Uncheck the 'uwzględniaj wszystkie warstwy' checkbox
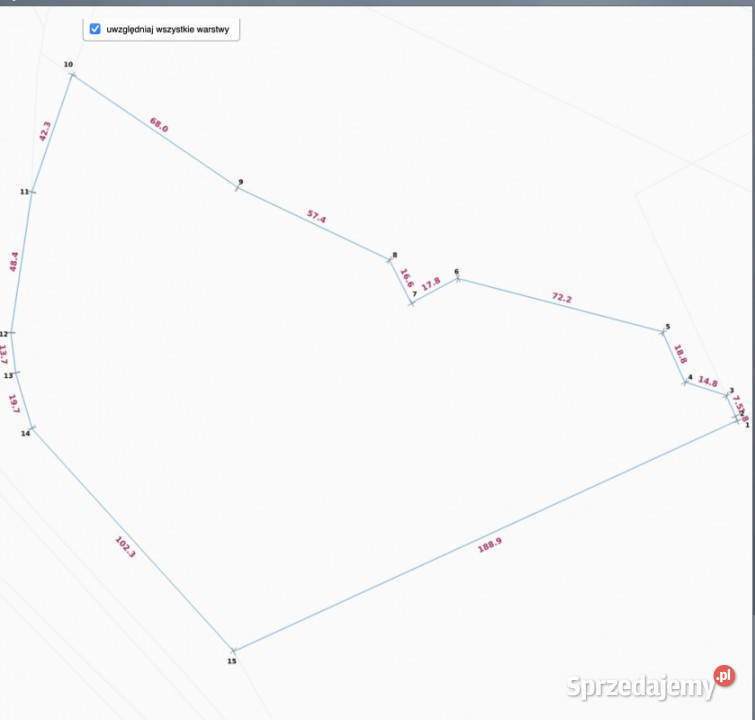755x720 pixels. pyautogui.click(x=95, y=30)
